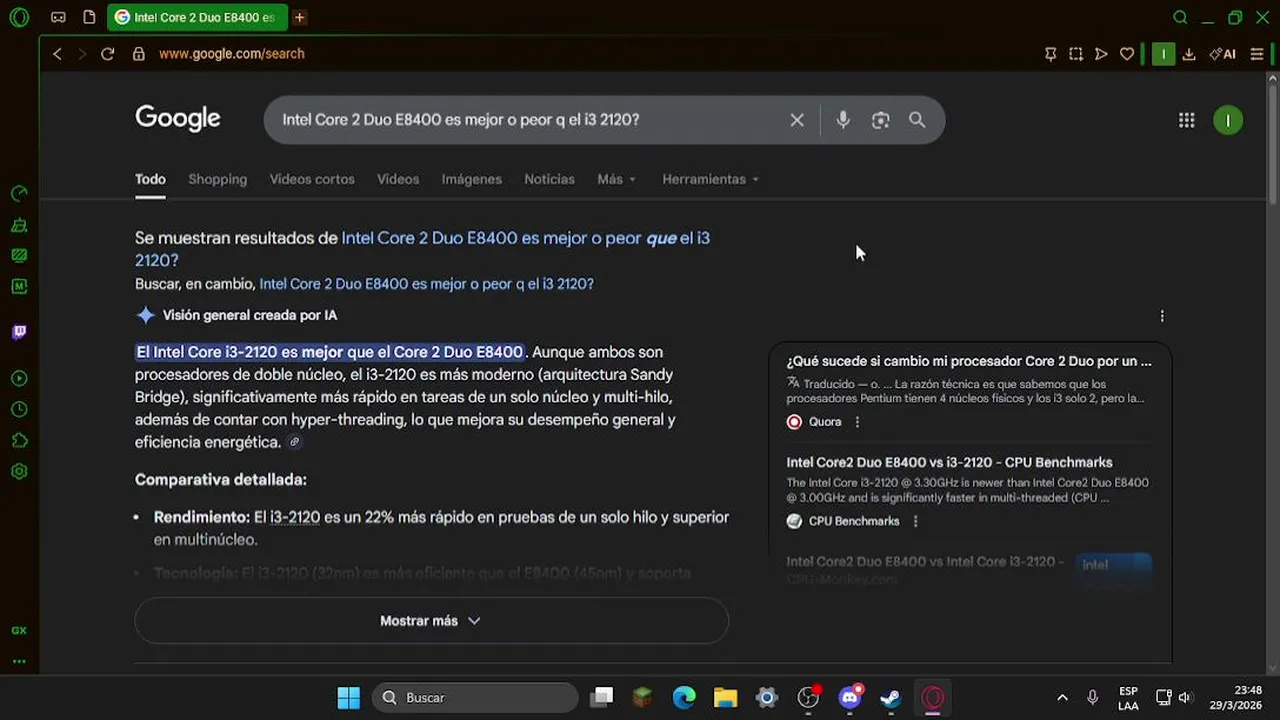Open Quora source three-dot menu
The image size is (1280, 720).
click(857, 422)
